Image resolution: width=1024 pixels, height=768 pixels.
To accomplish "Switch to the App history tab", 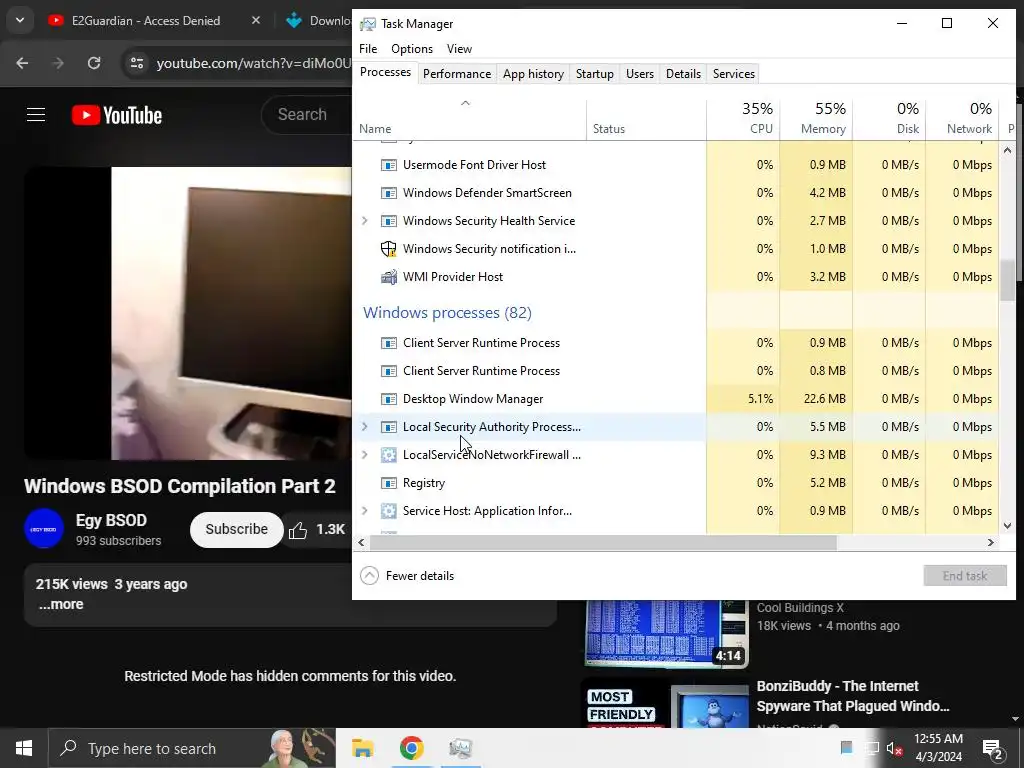I will [x=533, y=74].
